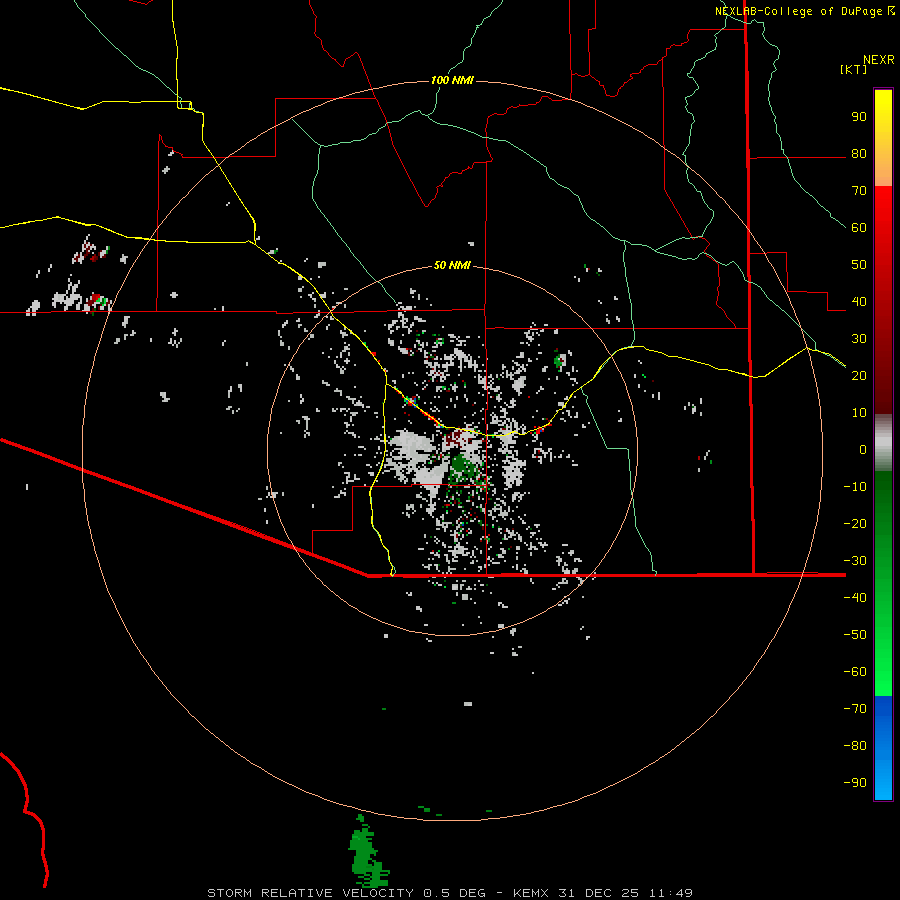Screen dimensions: 900x900
Task: Click the -20 value on the velocity scale
Action: tap(855, 523)
